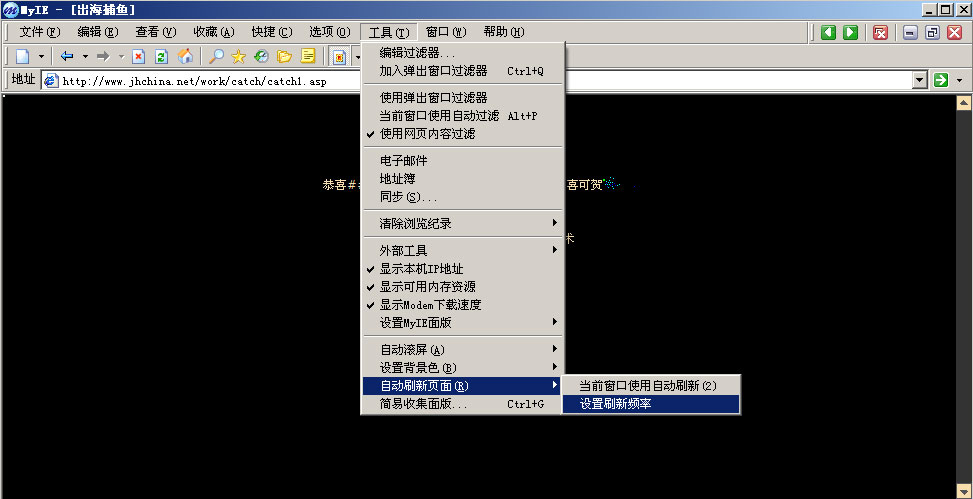Open 地址簿 from Tools menu

462,179
